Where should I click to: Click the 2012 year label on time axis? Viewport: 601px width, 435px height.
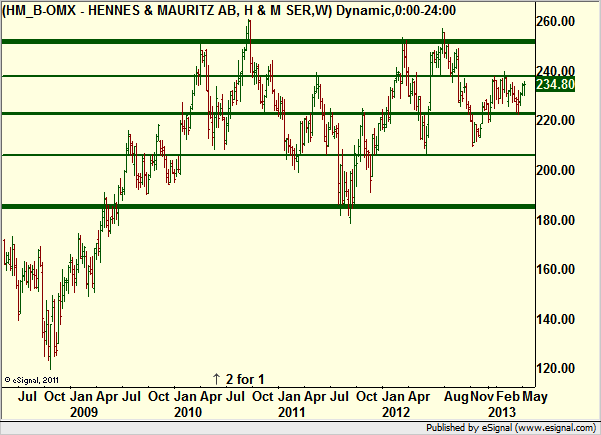396,412
